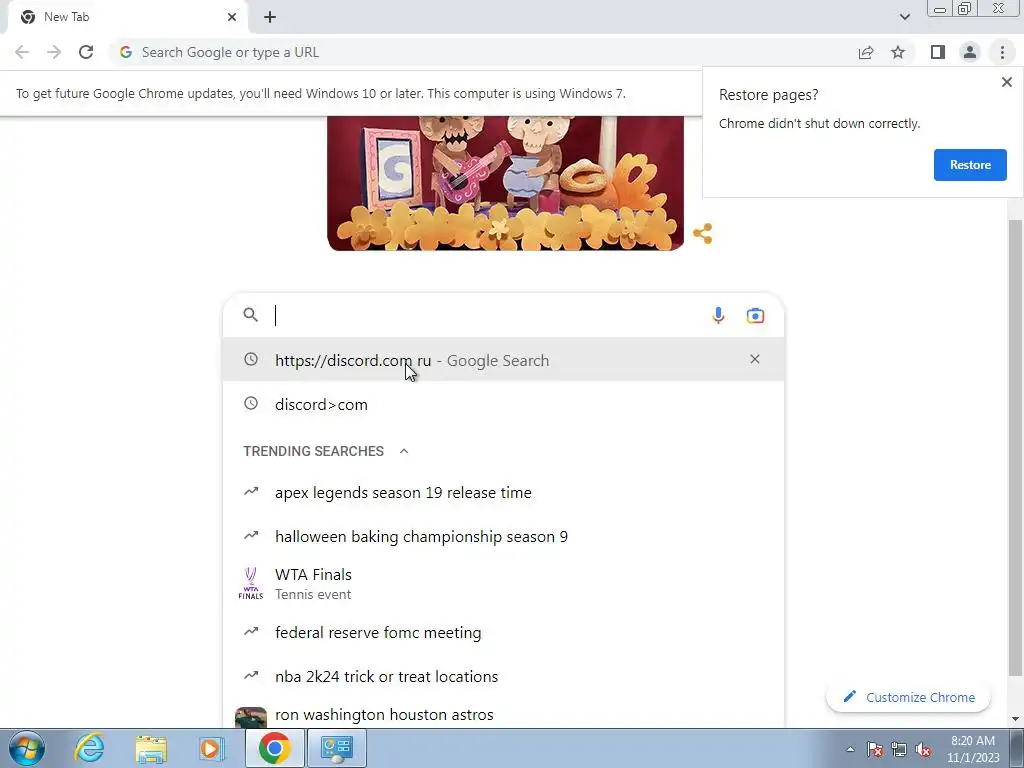Open the profile avatar icon
This screenshot has height=768, width=1024.
970,52
